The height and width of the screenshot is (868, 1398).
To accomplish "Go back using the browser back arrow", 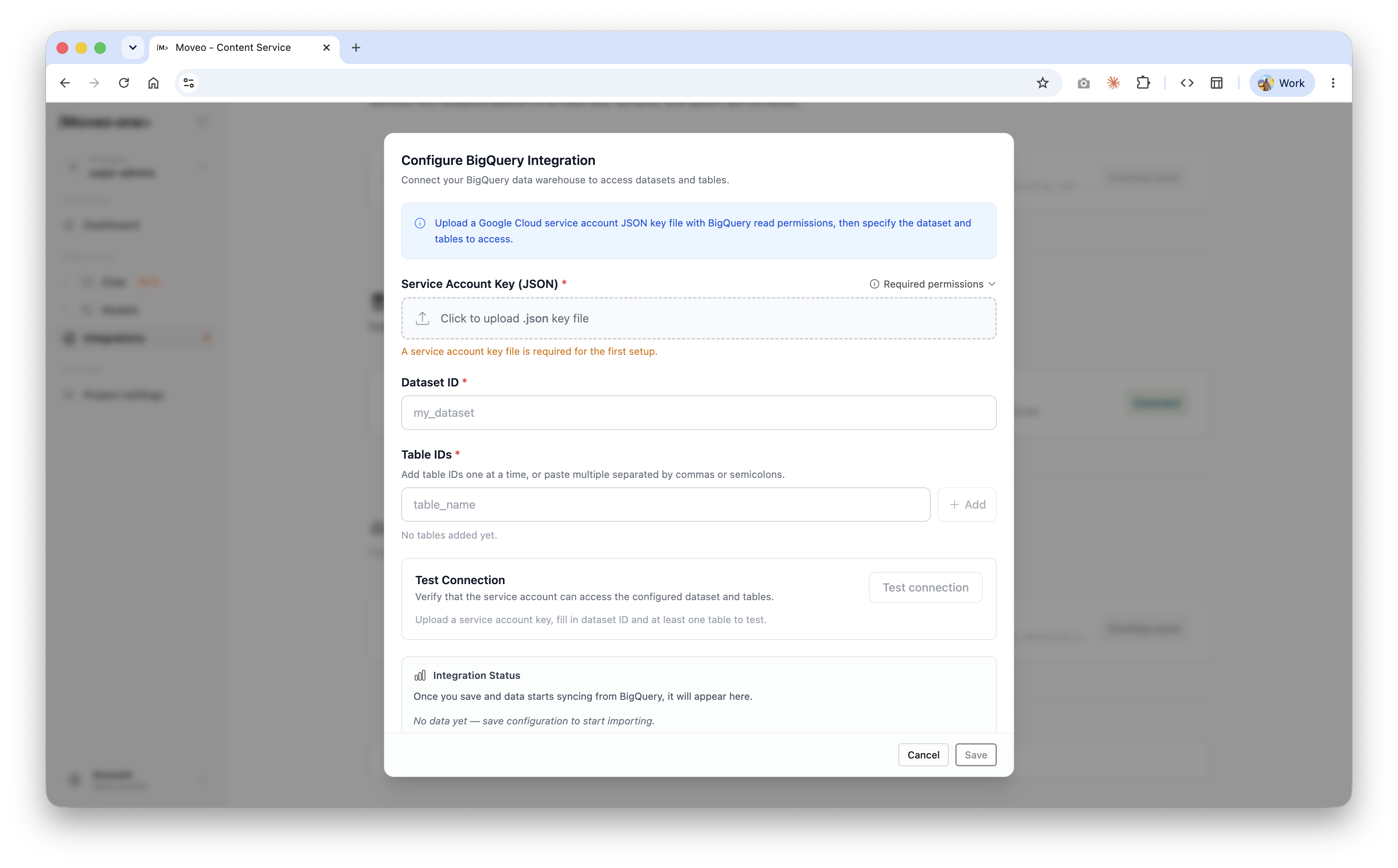I will click(x=65, y=83).
